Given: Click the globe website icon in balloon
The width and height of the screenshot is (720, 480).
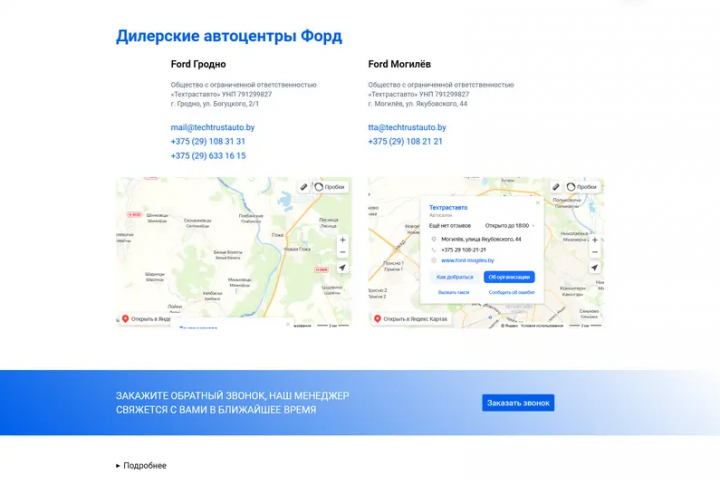Looking at the screenshot, I should 433,260.
